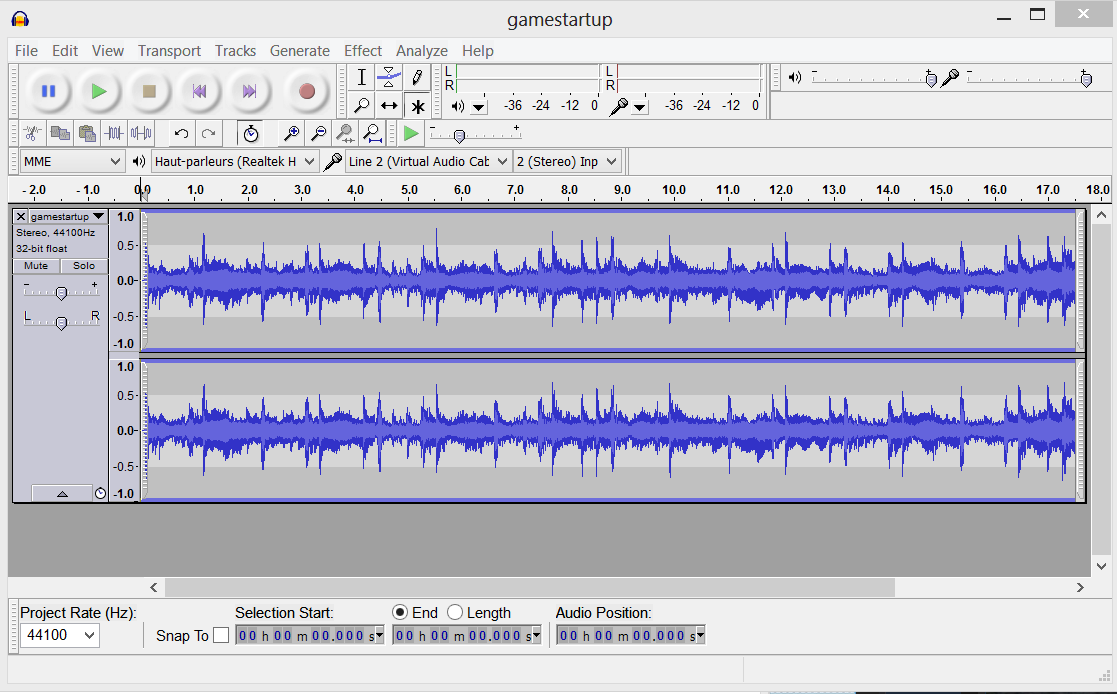Open the Tracks menu
1117x694 pixels.
click(x=235, y=51)
